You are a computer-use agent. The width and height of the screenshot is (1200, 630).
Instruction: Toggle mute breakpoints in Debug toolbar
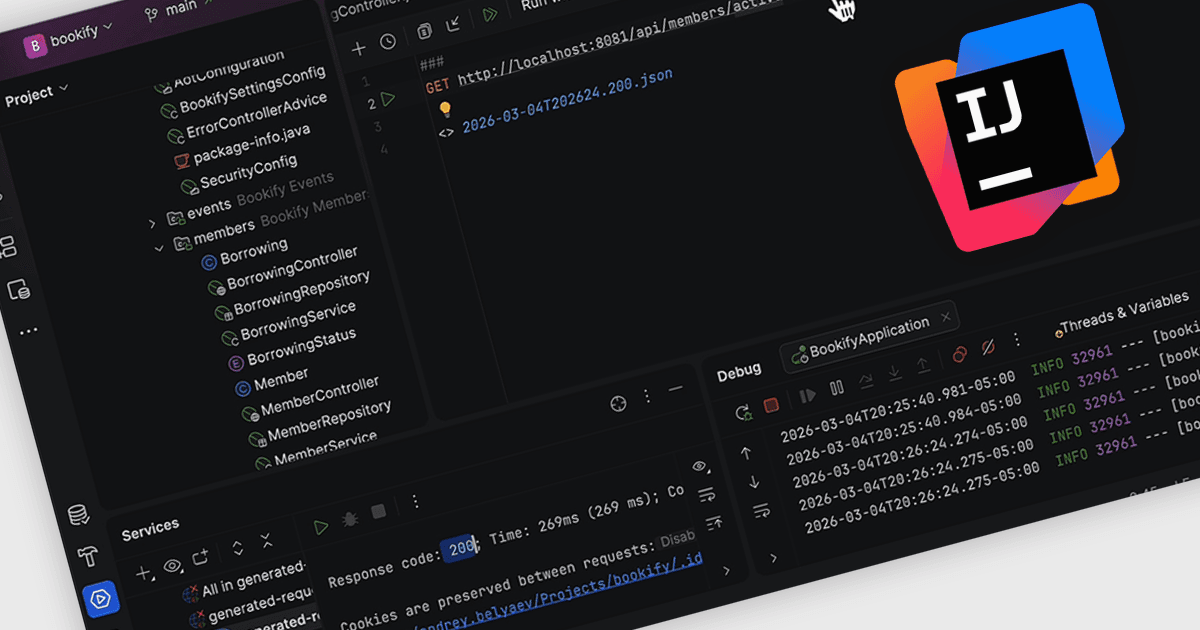pyautogui.click(x=988, y=346)
